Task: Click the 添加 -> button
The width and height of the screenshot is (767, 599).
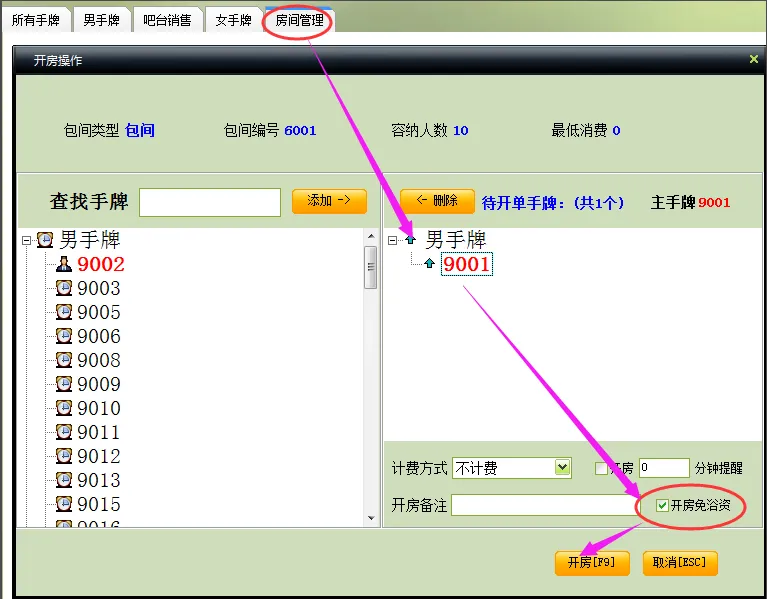Action: click(x=329, y=201)
